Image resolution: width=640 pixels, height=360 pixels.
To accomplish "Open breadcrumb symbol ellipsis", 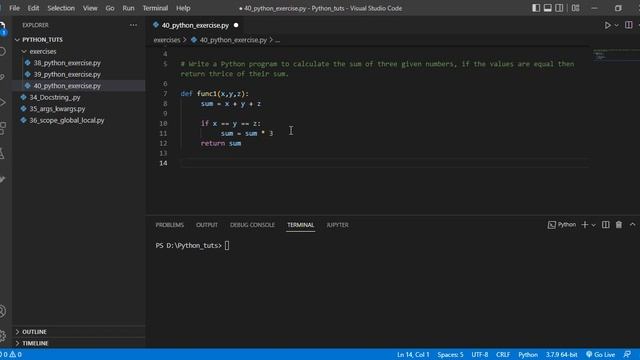I will click(x=278, y=40).
